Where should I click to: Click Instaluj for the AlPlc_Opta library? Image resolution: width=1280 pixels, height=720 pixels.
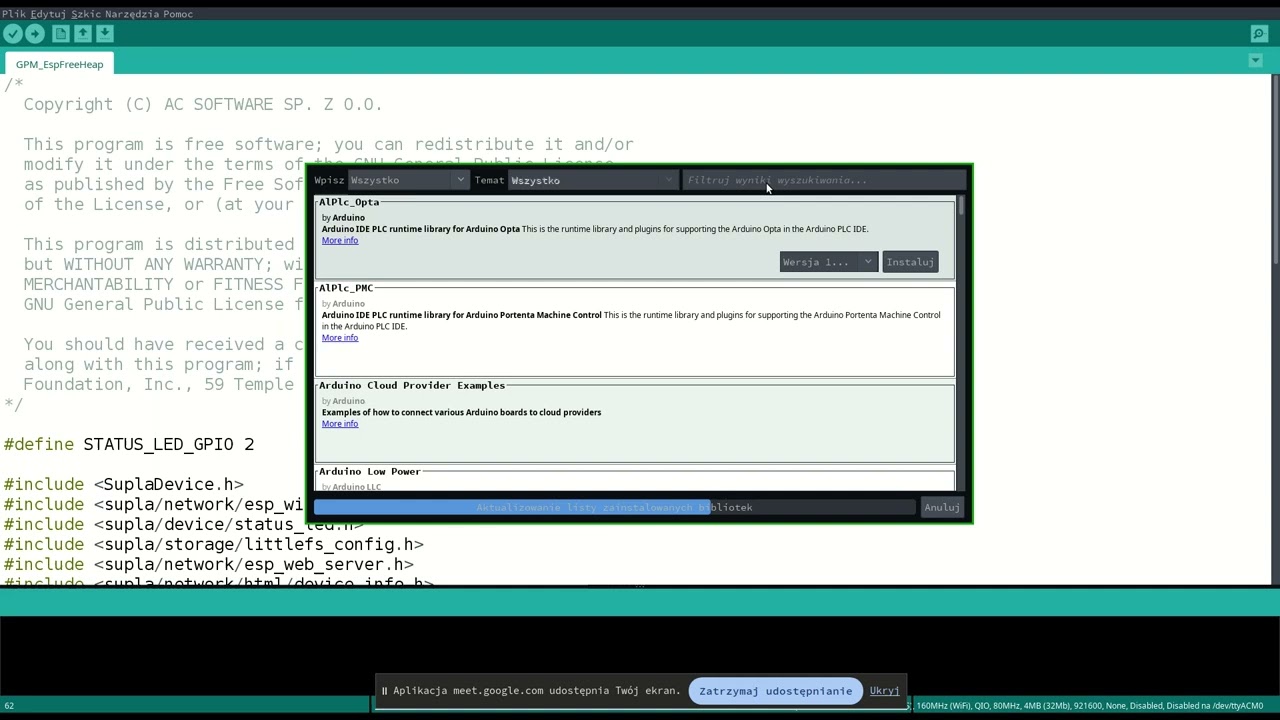910,262
